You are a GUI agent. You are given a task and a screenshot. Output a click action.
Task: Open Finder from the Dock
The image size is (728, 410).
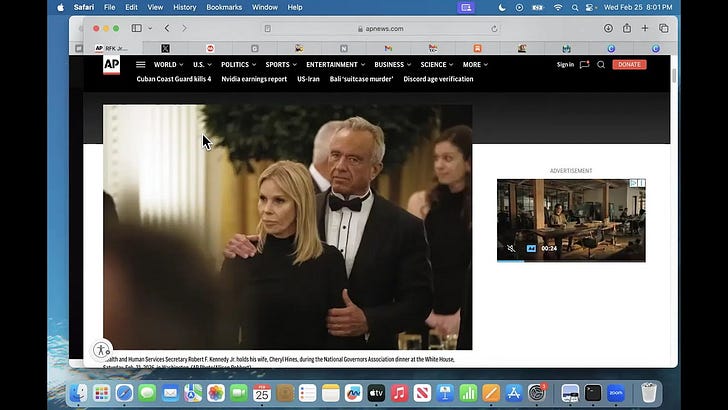(x=78, y=393)
